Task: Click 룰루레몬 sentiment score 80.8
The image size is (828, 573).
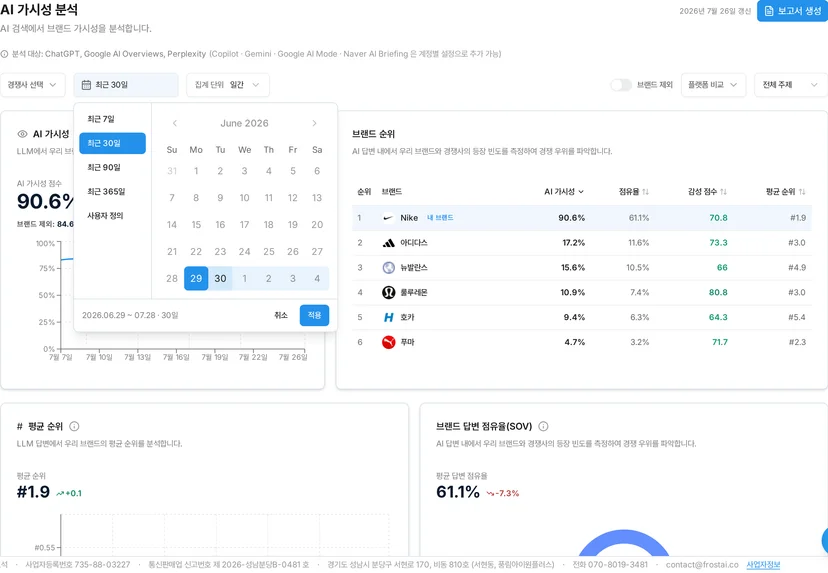Action: coord(718,292)
